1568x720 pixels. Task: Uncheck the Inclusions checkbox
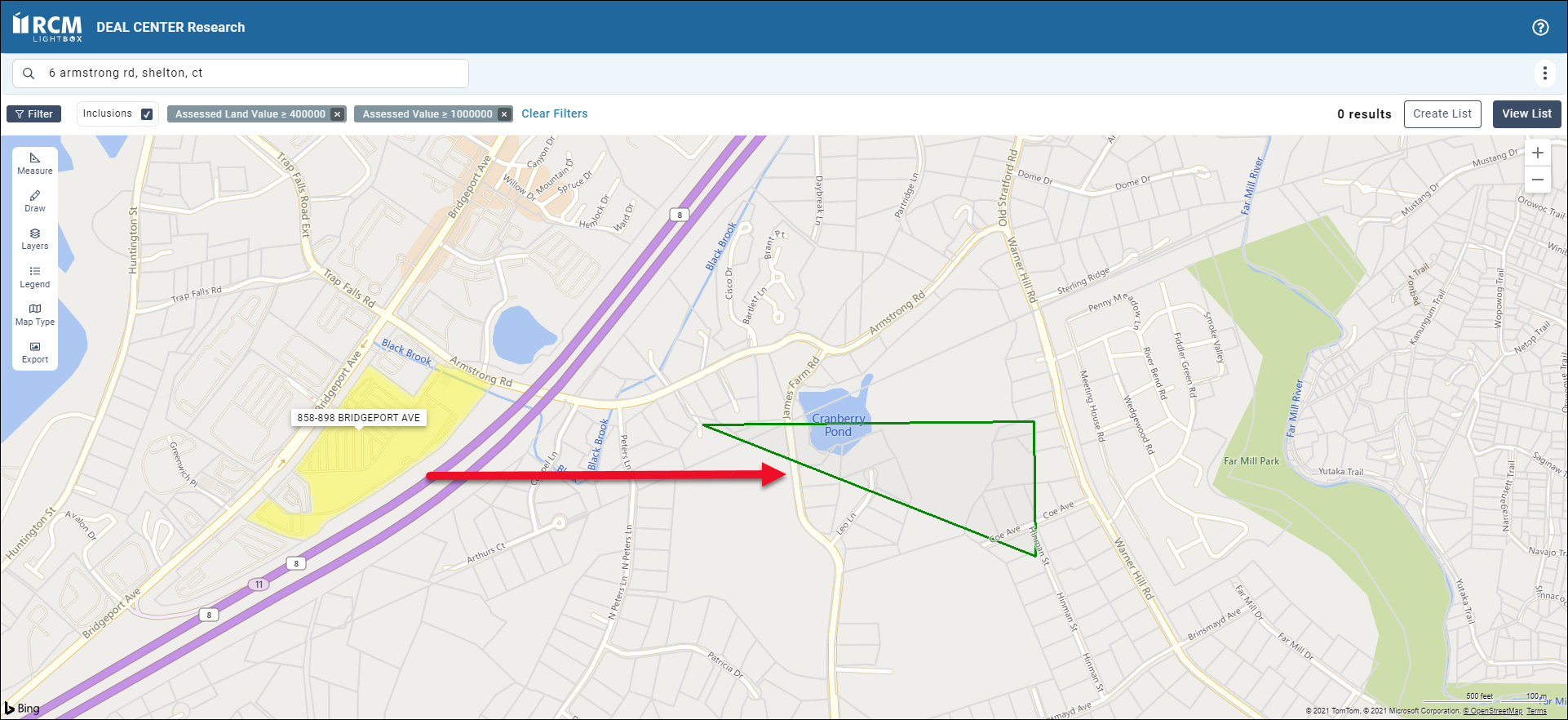pyautogui.click(x=147, y=114)
